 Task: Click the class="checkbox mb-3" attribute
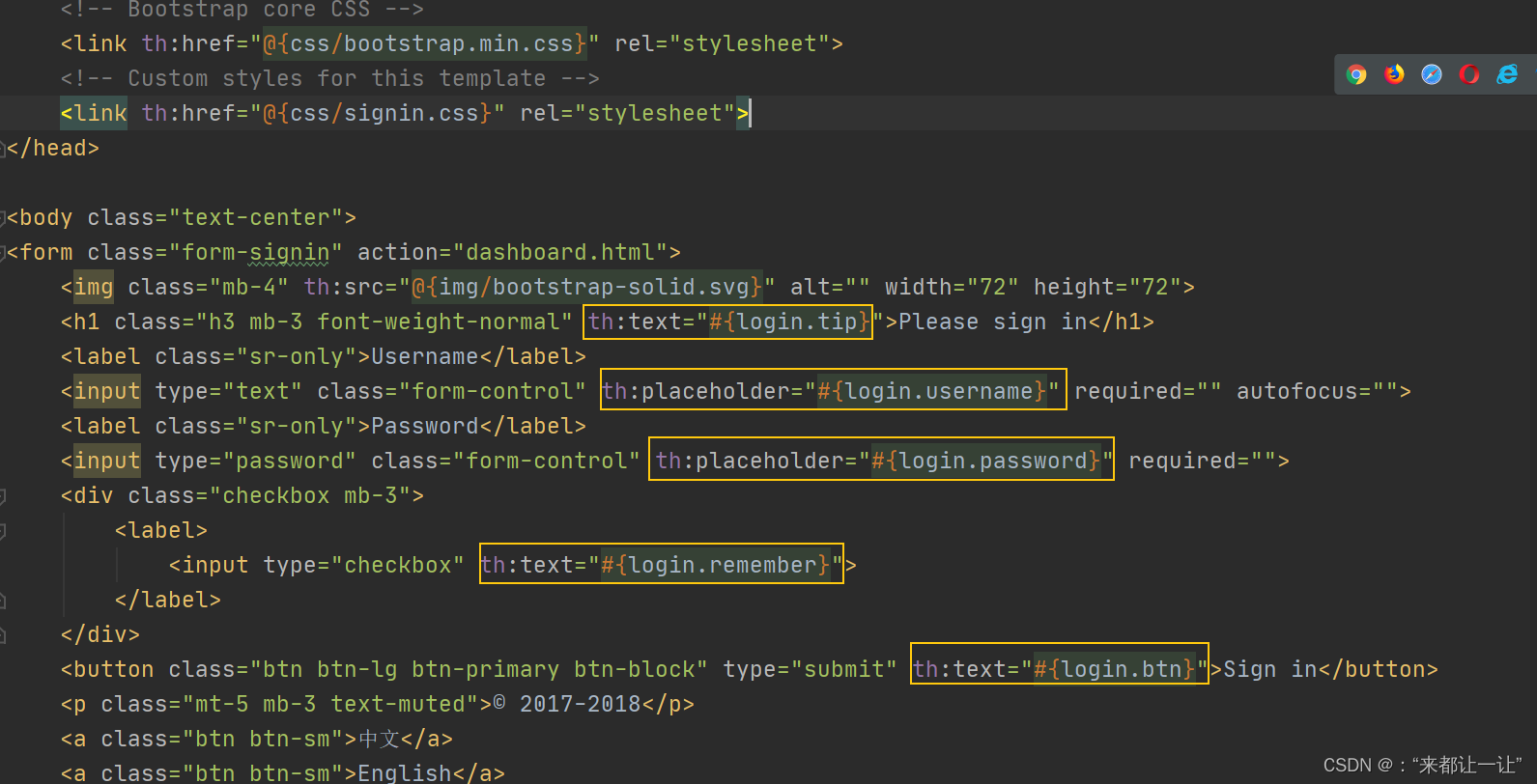coord(270,496)
